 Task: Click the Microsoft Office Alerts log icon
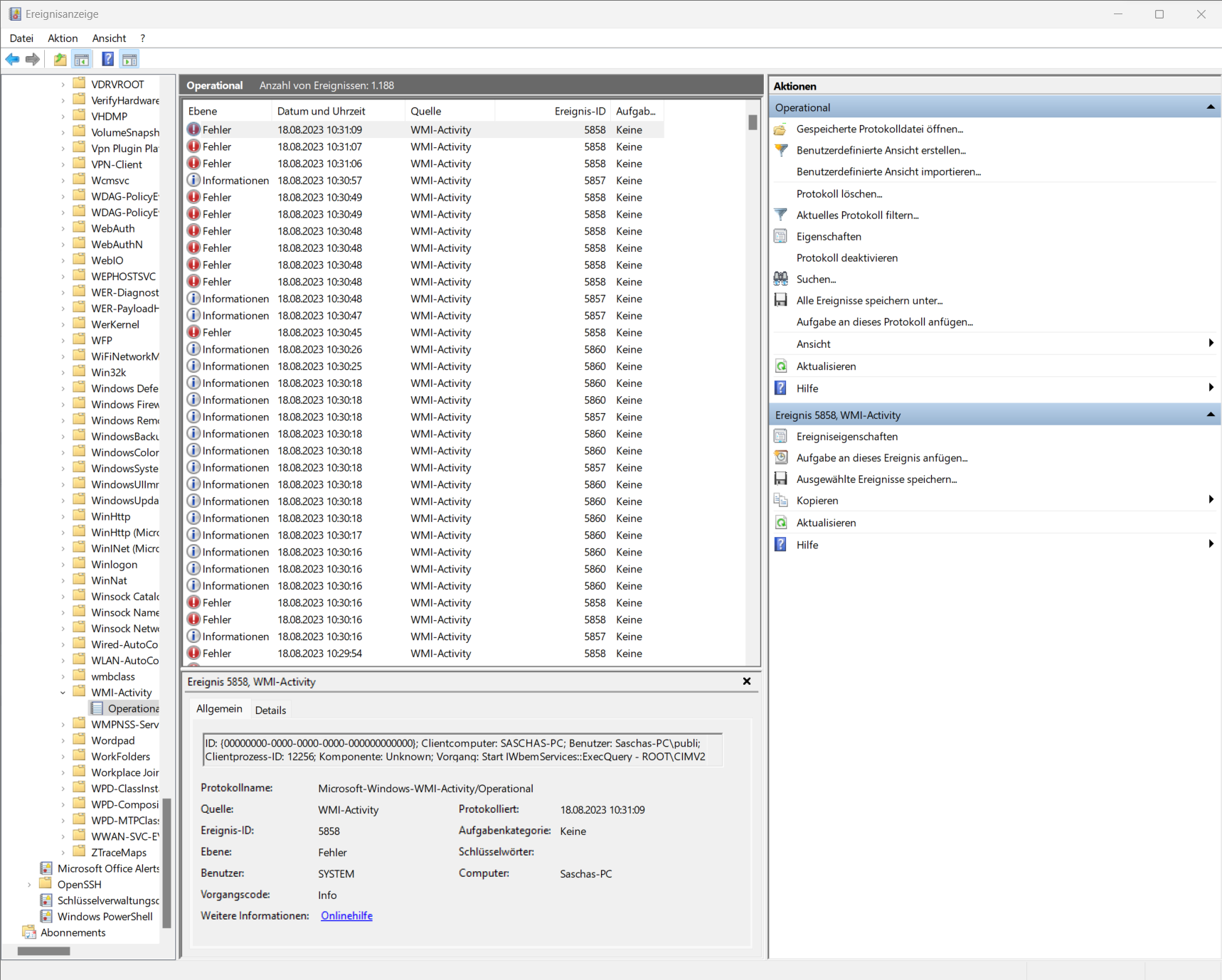coord(47,868)
